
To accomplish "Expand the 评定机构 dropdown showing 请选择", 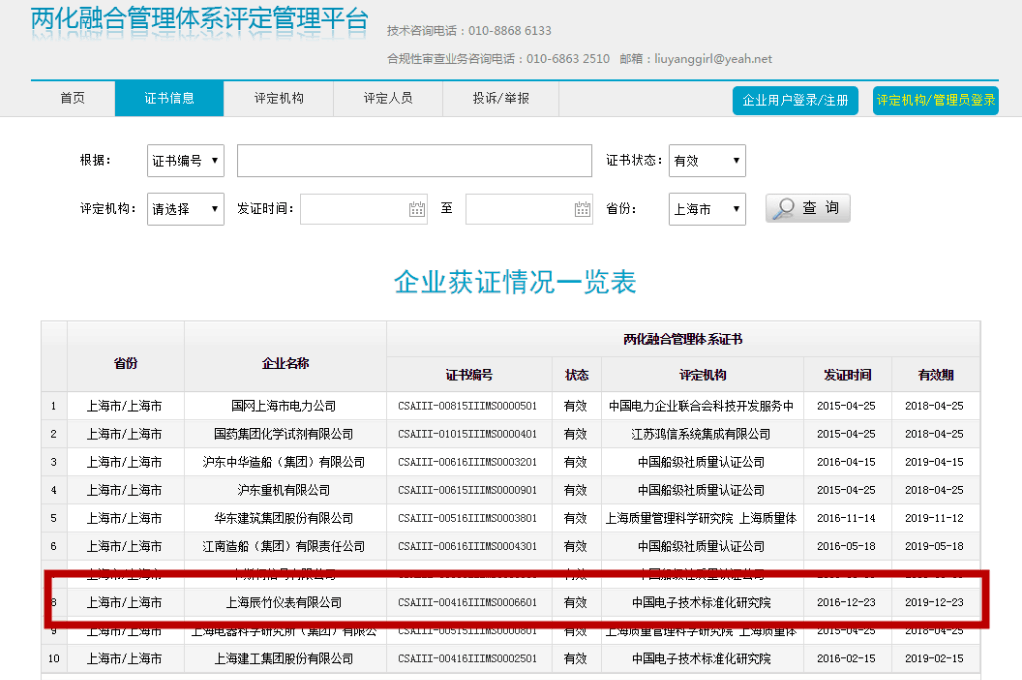I will [x=186, y=209].
